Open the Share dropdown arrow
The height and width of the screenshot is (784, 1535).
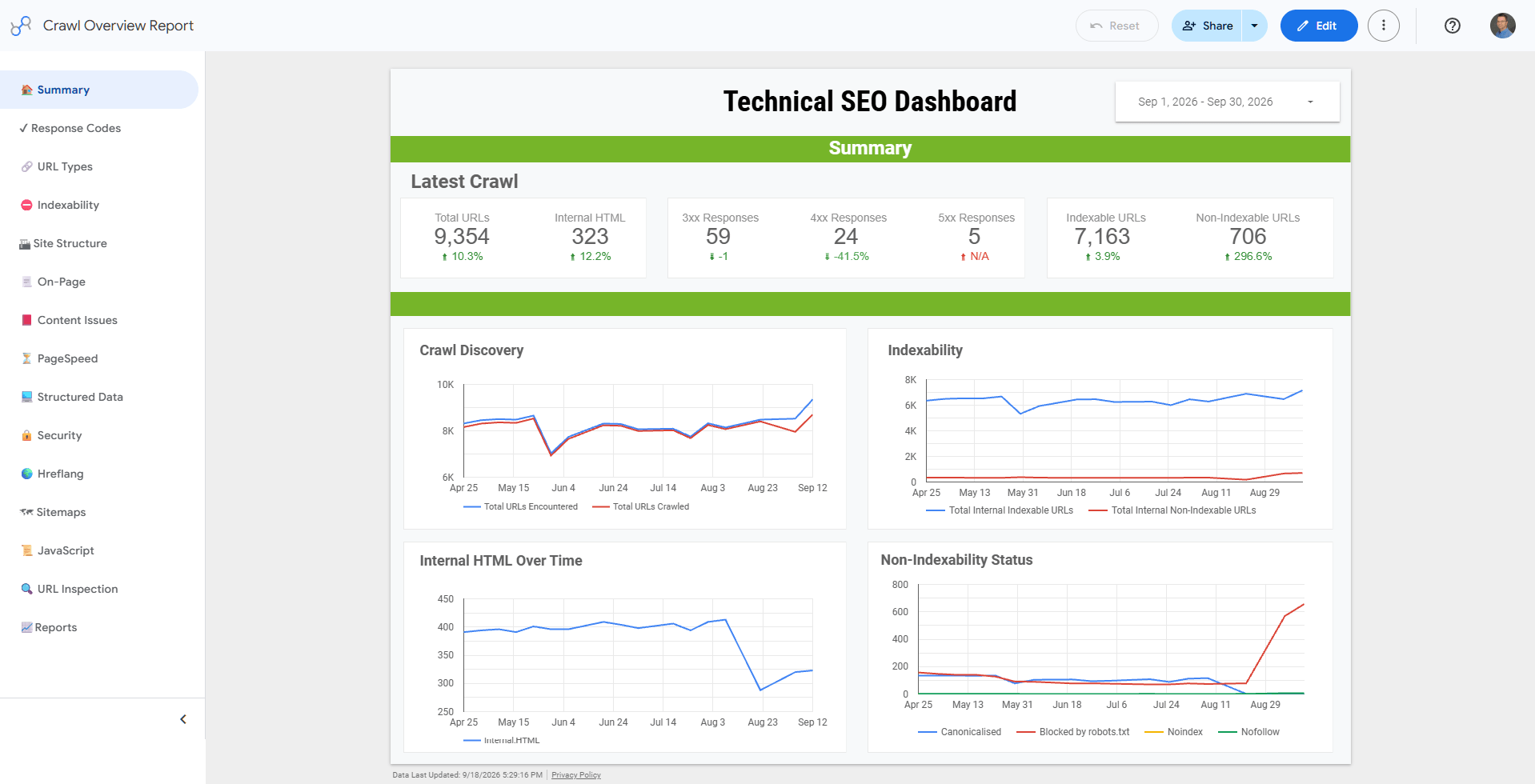click(1254, 26)
